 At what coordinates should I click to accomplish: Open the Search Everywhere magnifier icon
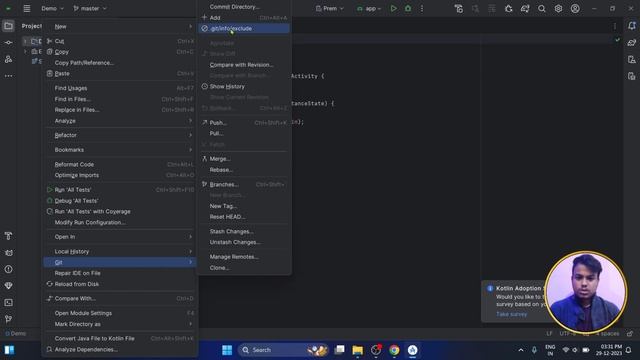tap(542, 8)
